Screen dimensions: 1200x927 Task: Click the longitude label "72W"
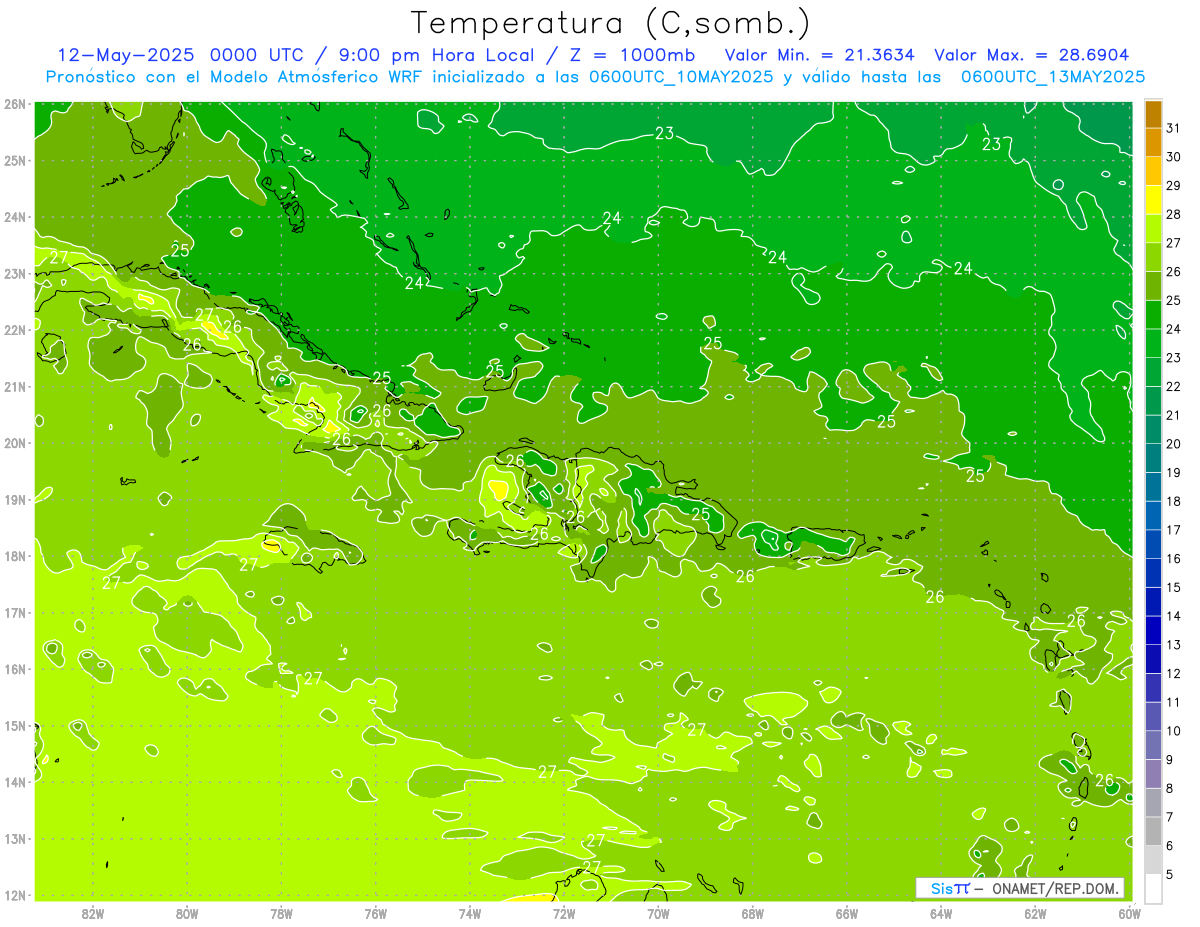pos(564,913)
